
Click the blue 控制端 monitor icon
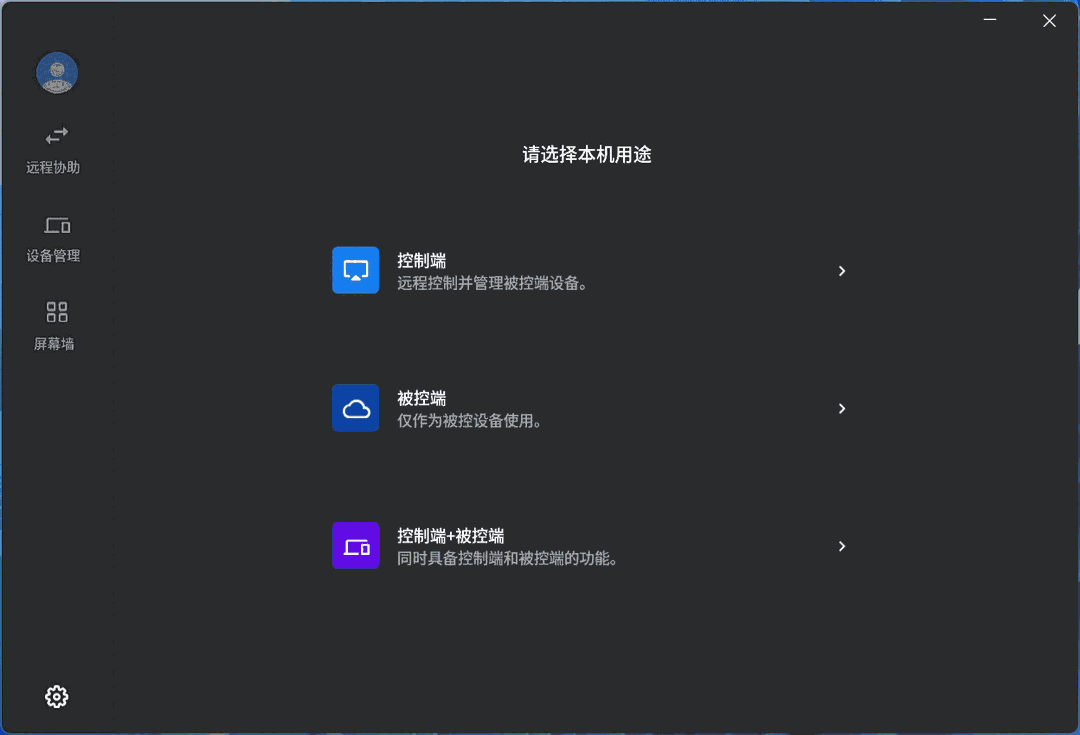(x=355, y=270)
